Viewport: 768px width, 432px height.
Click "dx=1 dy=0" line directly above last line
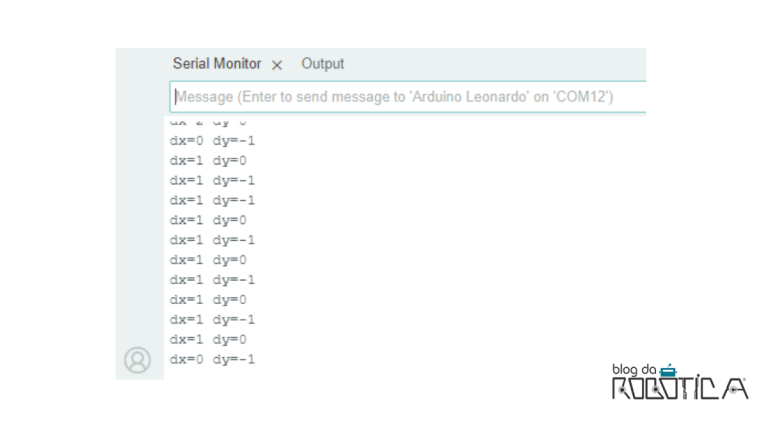pyautogui.click(x=208, y=339)
